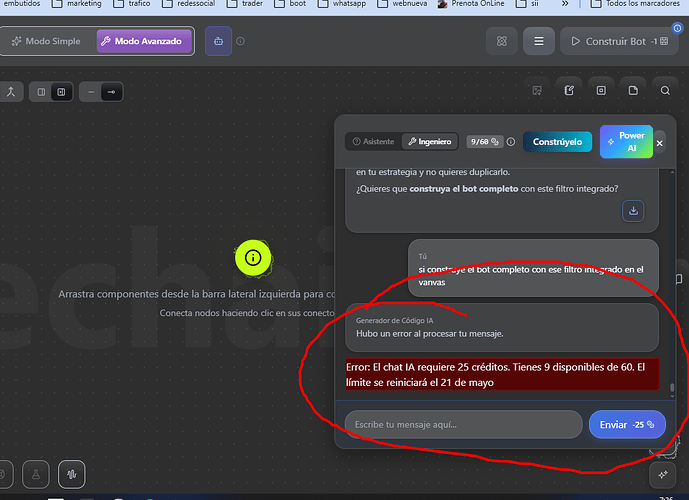This screenshot has height=500, width=689.
Task: Click Enviar -25 button
Action: click(x=627, y=424)
